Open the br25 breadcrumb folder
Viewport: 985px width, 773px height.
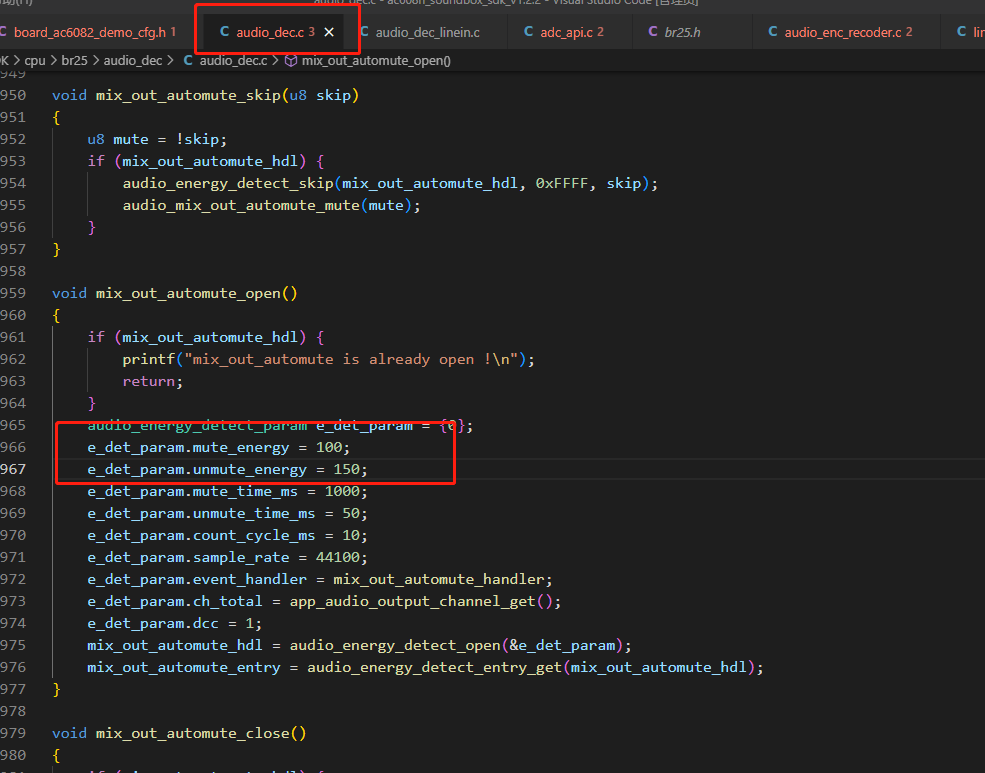(x=74, y=61)
